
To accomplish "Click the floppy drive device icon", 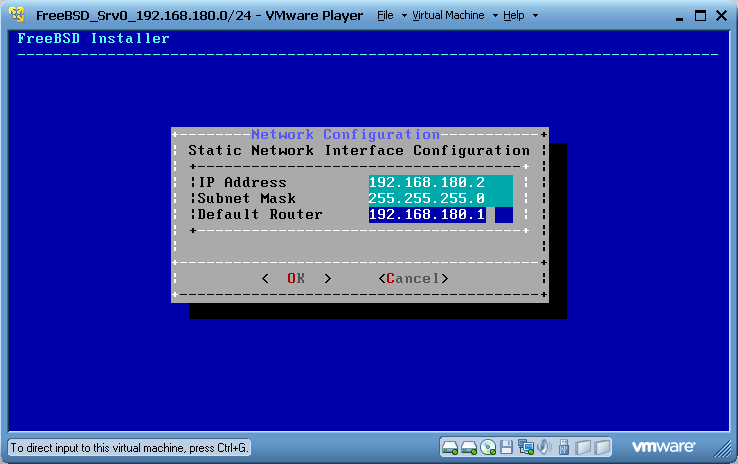I will (506, 447).
